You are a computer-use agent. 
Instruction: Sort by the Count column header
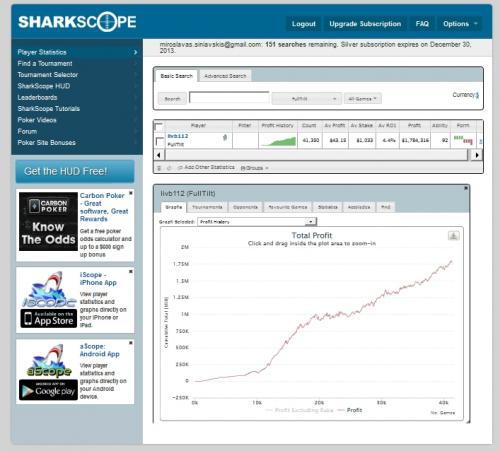[x=309, y=125]
